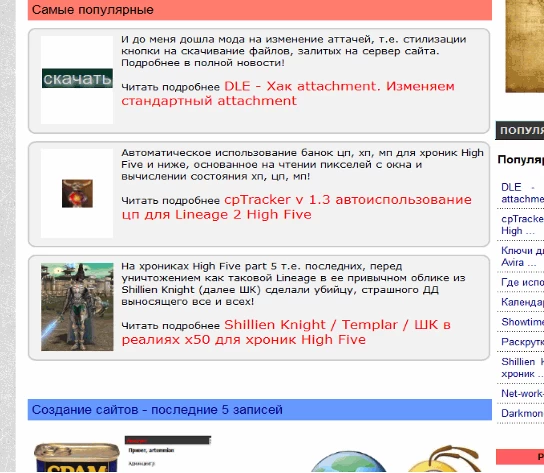Open the Shillien Knight character thumbnail
The width and height of the screenshot is (544, 473).
[x=77, y=307]
